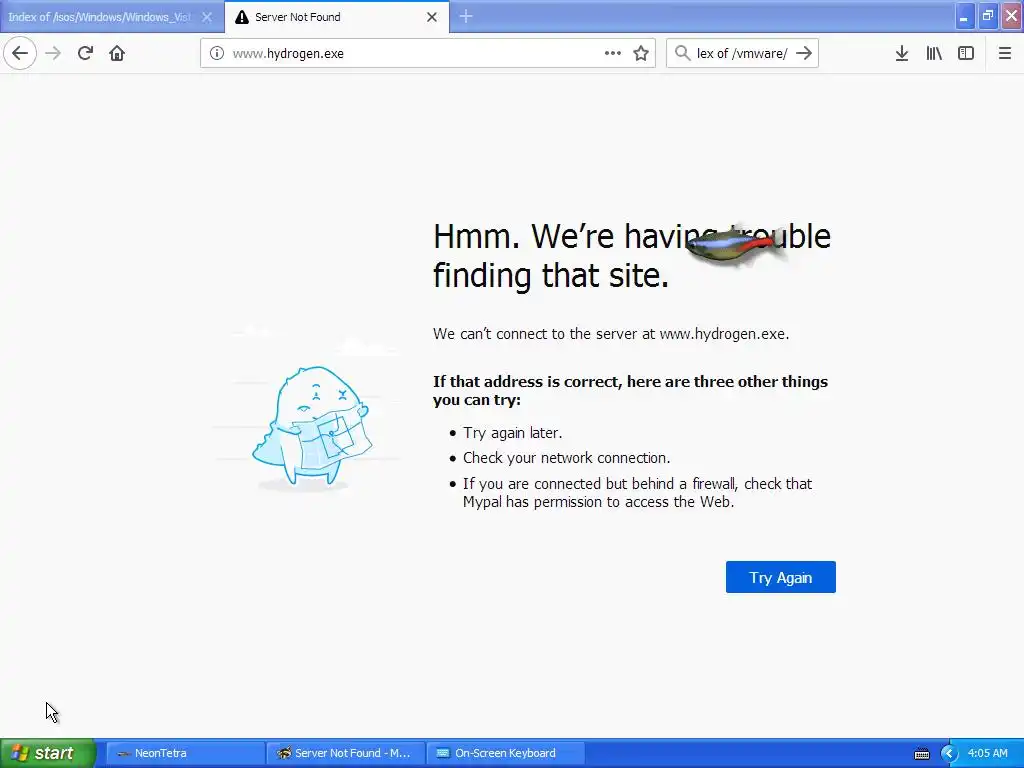Open the Windows start menu
Screen dimensions: 1024x768
coord(47,753)
